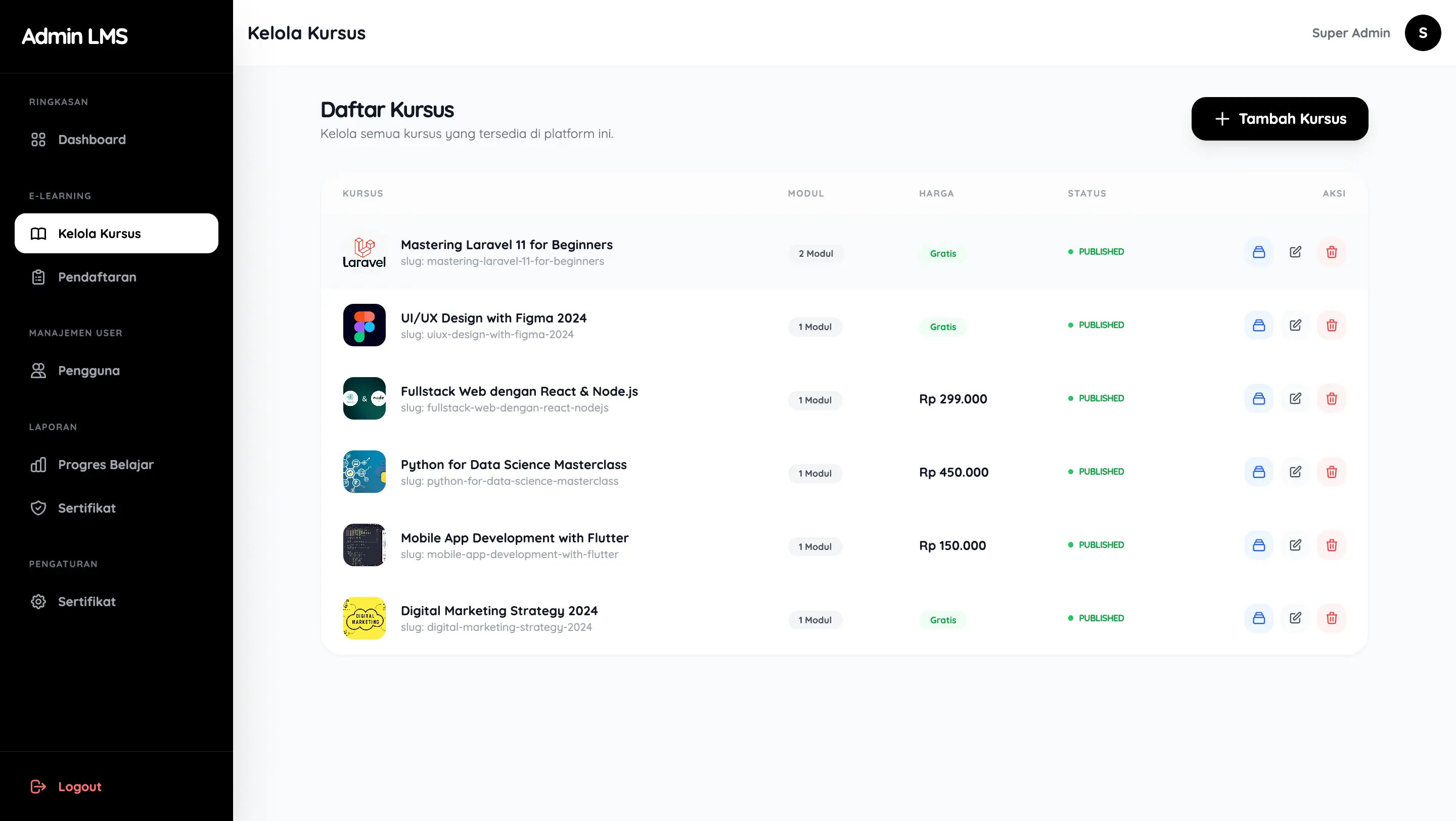Click the edit pencil for Digital Marketing Strategy
This screenshot has width=1456, height=821.
click(x=1295, y=618)
